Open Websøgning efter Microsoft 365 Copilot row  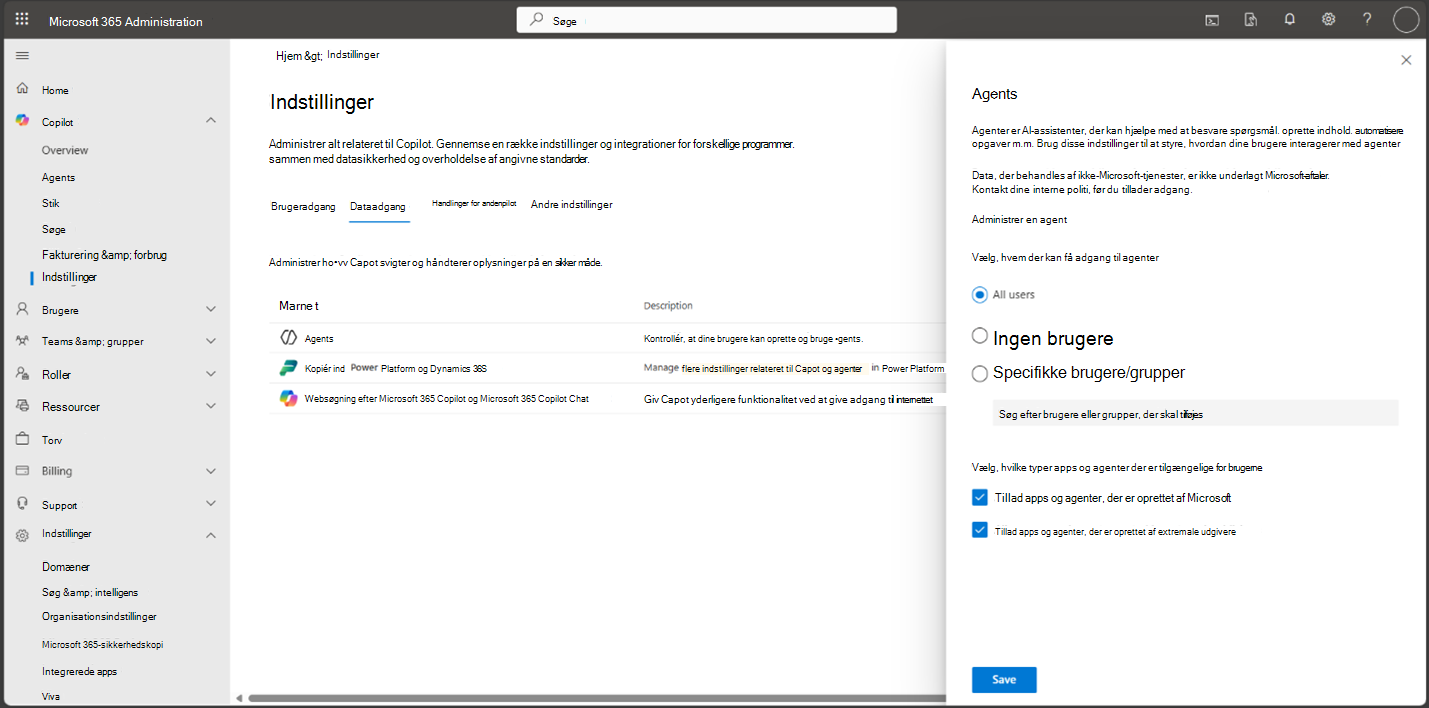(x=606, y=398)
